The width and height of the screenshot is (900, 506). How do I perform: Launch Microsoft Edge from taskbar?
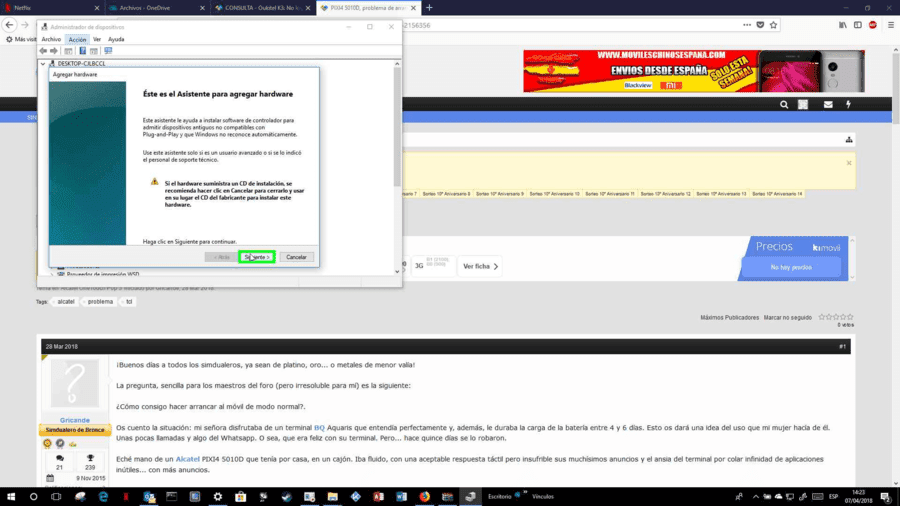click(103, 497)
